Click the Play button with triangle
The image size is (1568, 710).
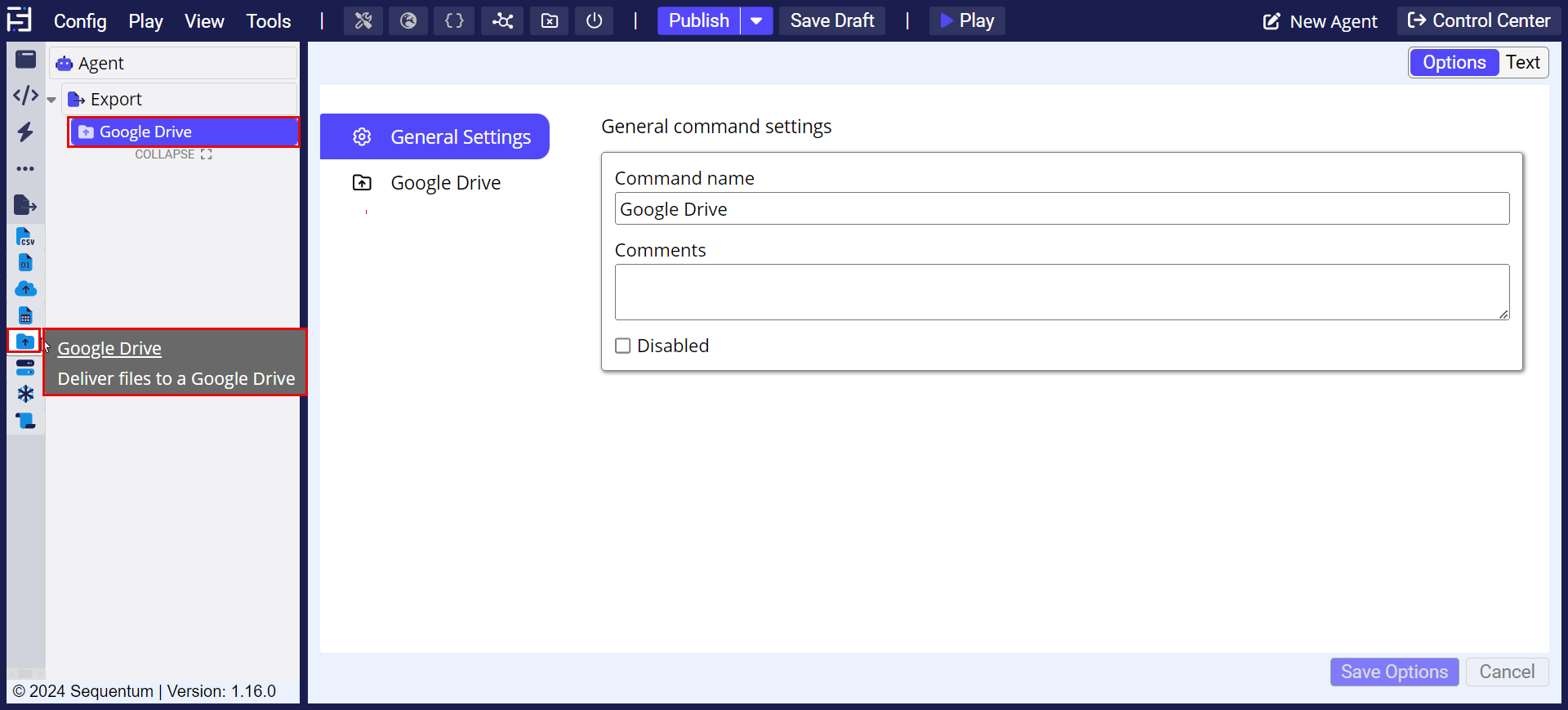click(967, 20)
